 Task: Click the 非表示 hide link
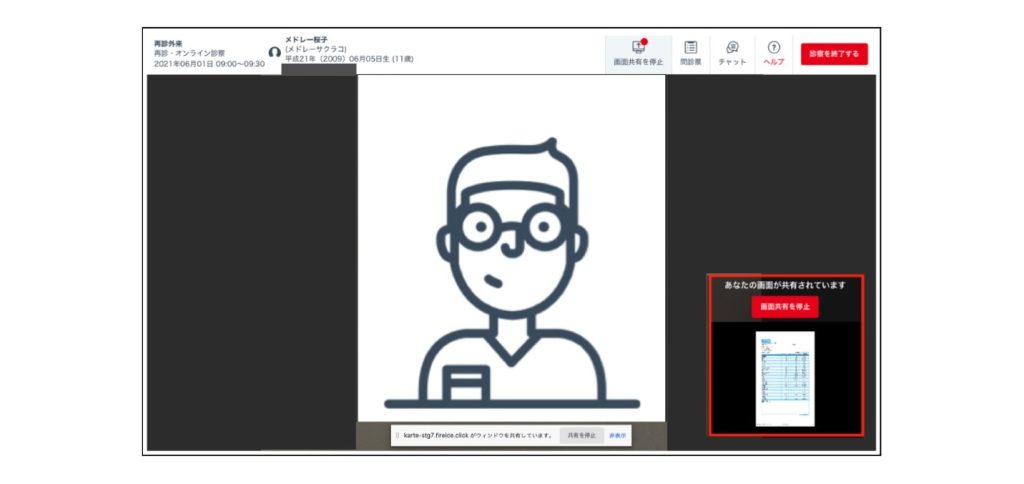(x=618, y=436)
